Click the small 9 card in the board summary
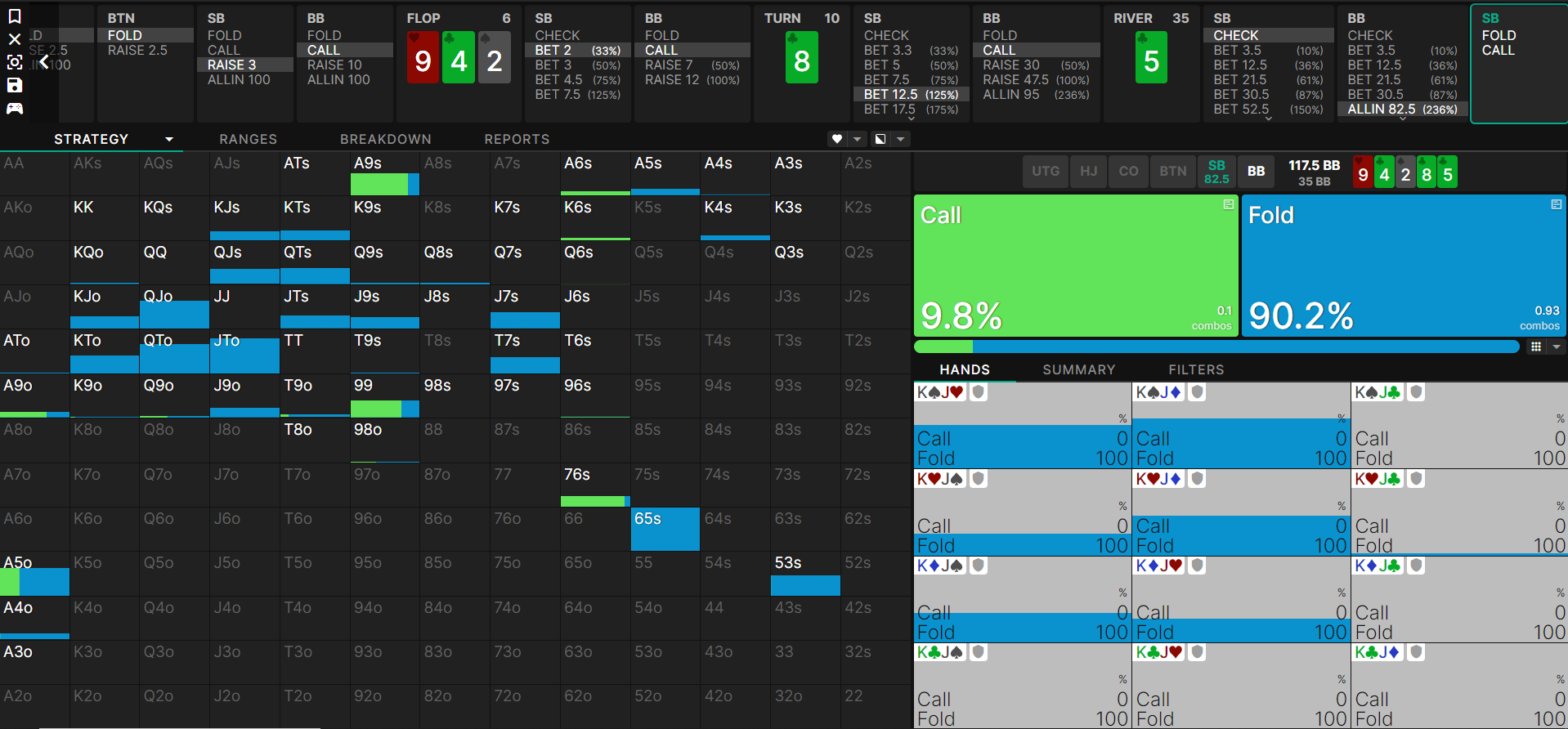 [x=1363, y=172]
